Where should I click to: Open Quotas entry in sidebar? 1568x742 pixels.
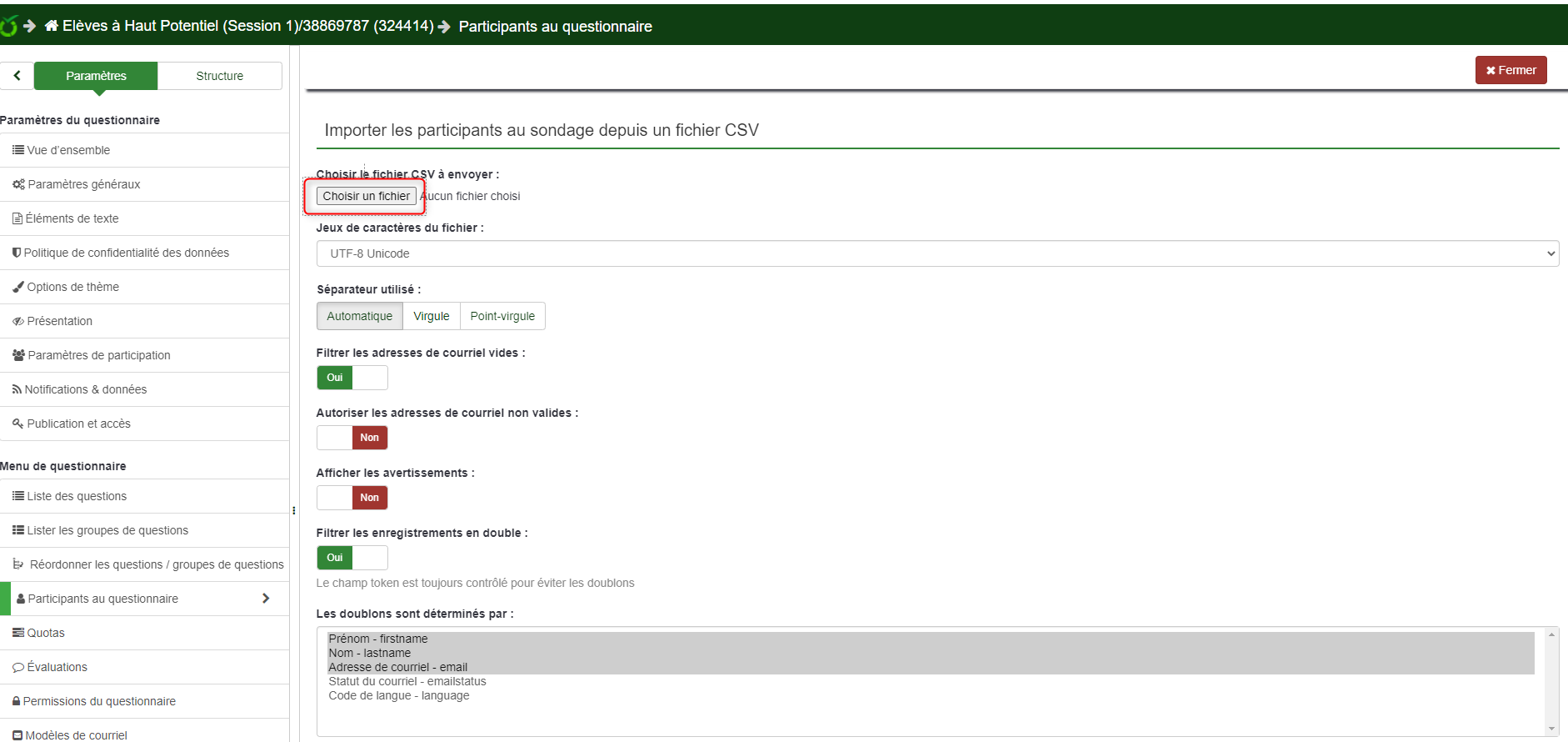coord(45,633)
